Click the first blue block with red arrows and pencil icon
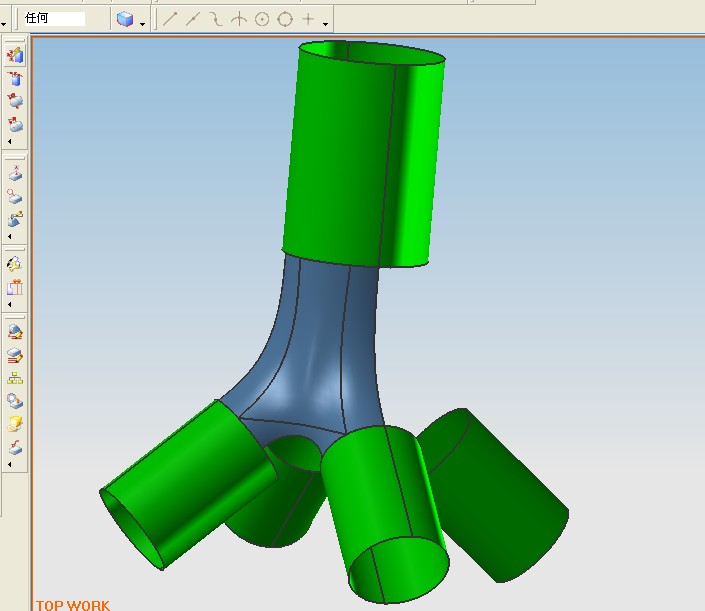The width and height of the screenshot is (705, 611). tap(15, 55)
